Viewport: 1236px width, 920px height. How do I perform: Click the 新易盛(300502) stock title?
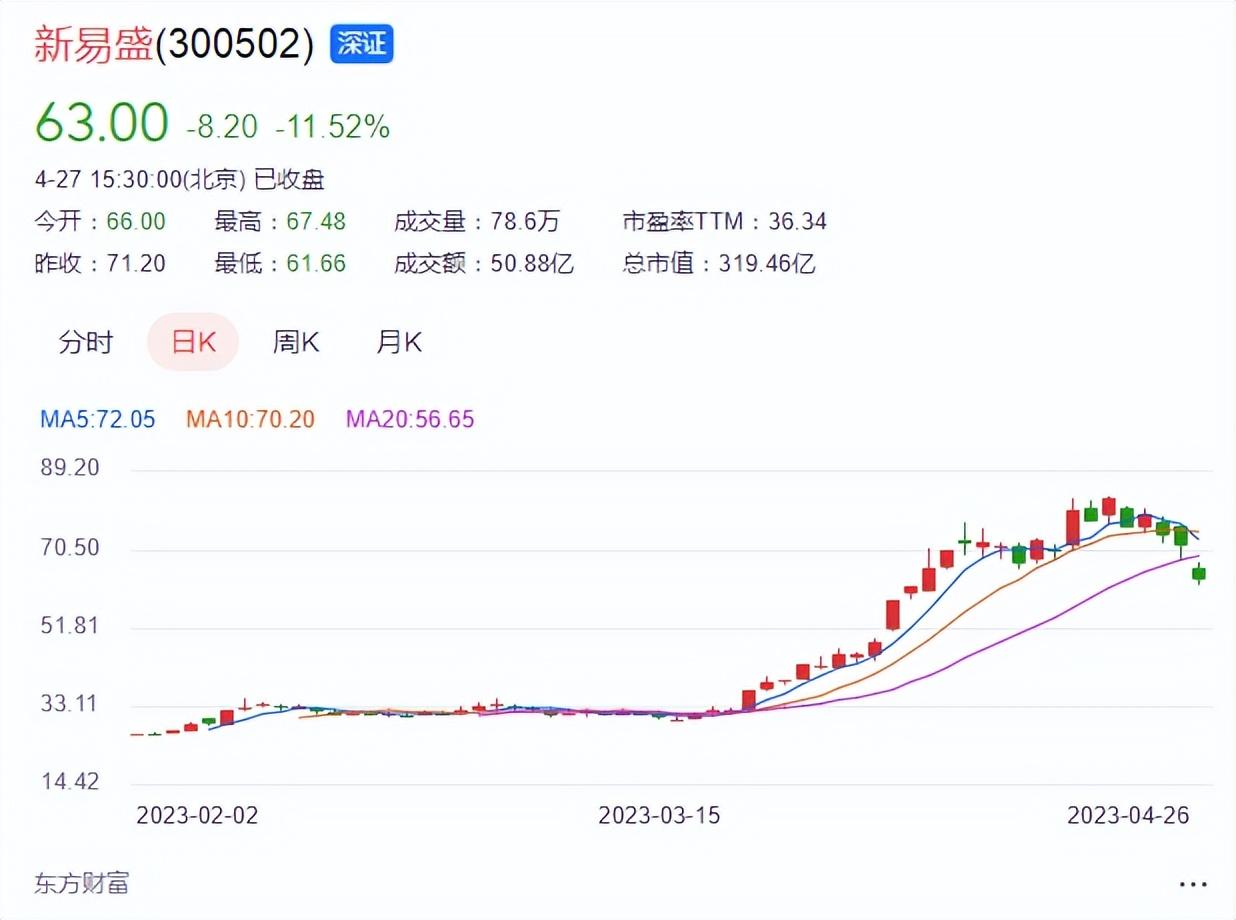click(x=174, y=45)
